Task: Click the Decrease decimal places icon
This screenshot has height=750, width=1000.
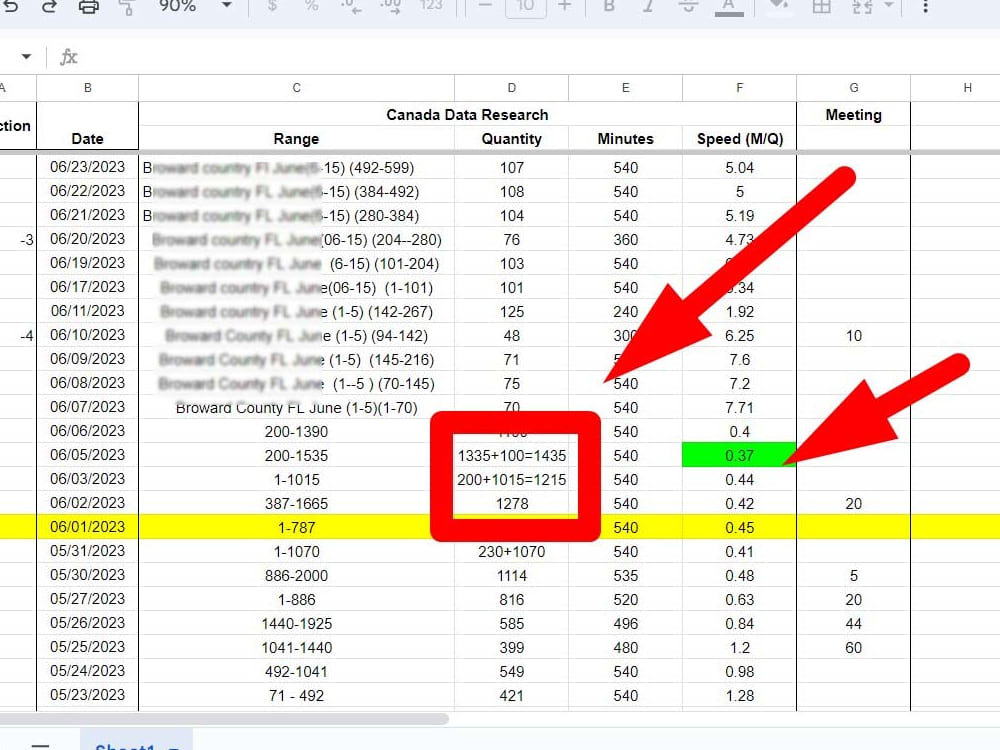Action: point(351,6)
